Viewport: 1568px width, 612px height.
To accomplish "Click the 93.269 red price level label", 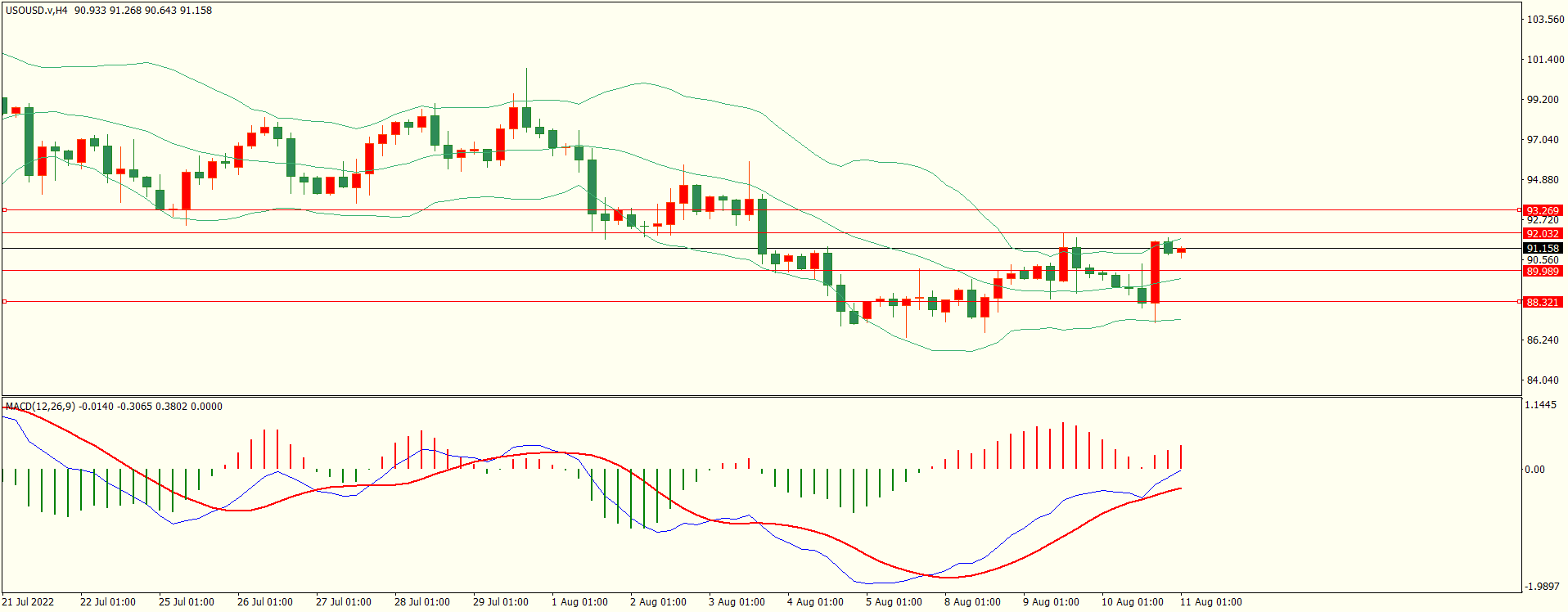I will coord(1543,210).
